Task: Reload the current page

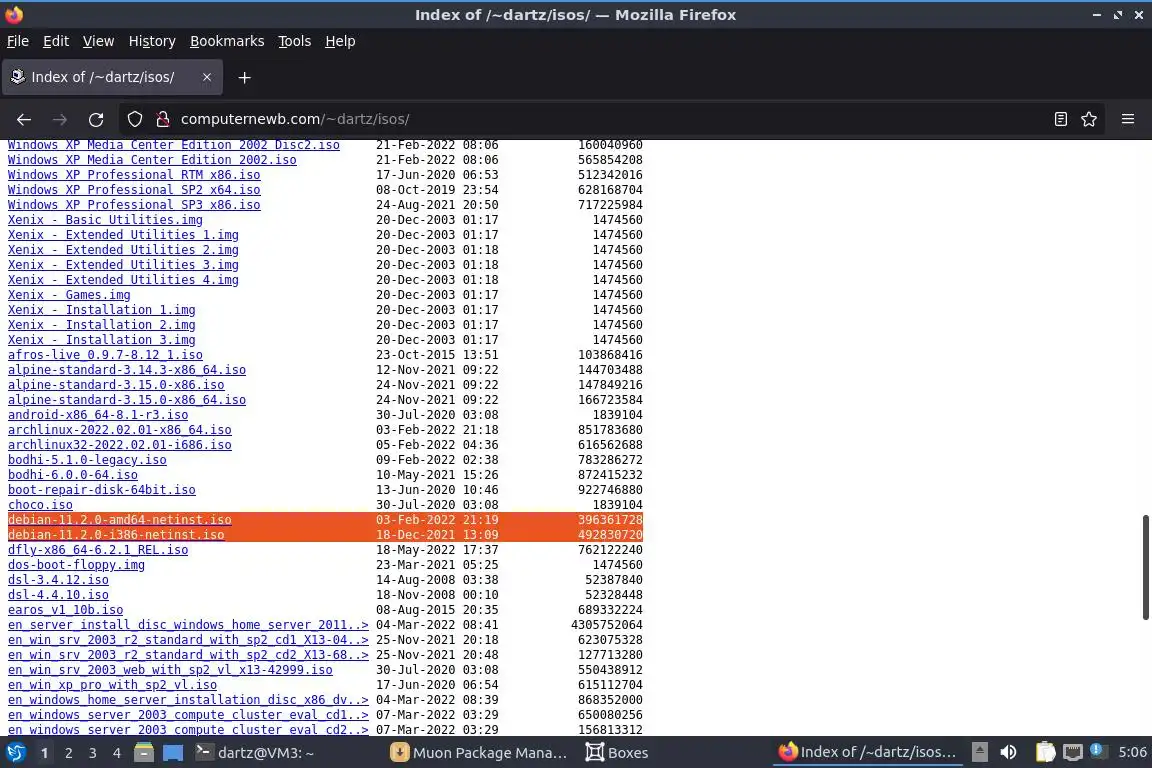Action: click(96, 119)
